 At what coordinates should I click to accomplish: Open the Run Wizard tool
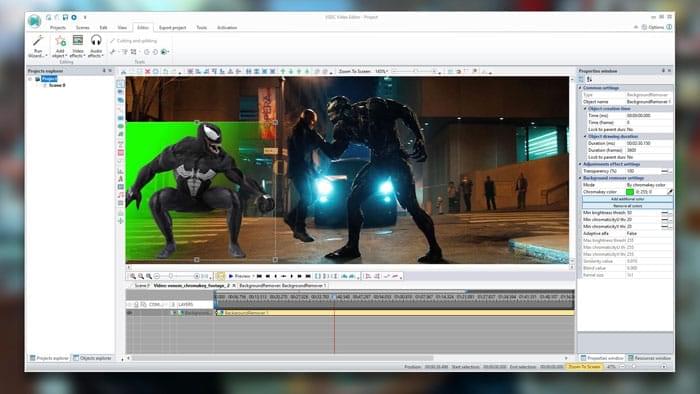[38, 46]
